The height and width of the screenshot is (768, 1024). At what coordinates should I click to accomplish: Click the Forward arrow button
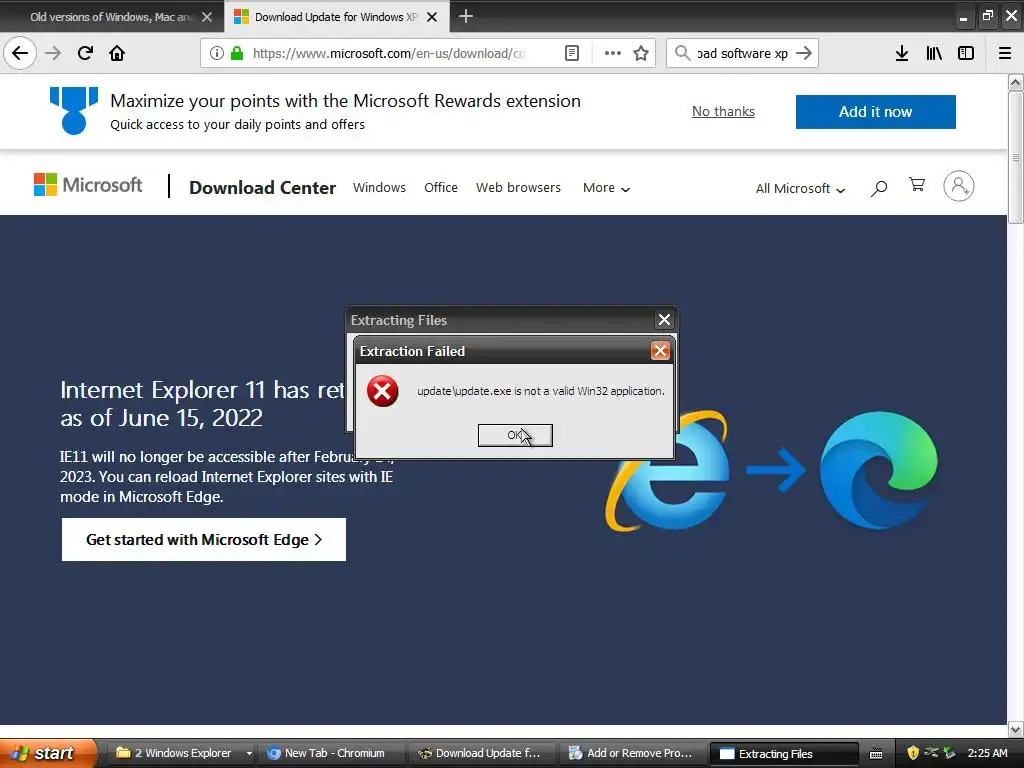[53, 53]
